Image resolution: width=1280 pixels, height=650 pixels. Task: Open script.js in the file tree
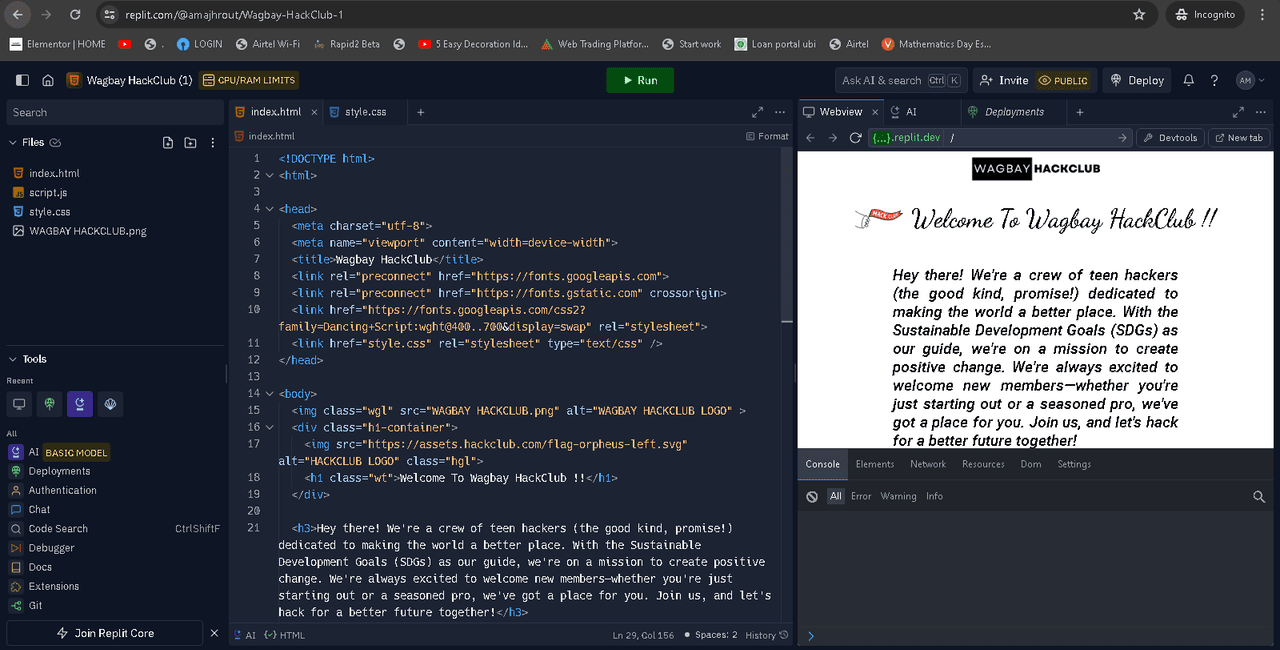pos(48,193)
